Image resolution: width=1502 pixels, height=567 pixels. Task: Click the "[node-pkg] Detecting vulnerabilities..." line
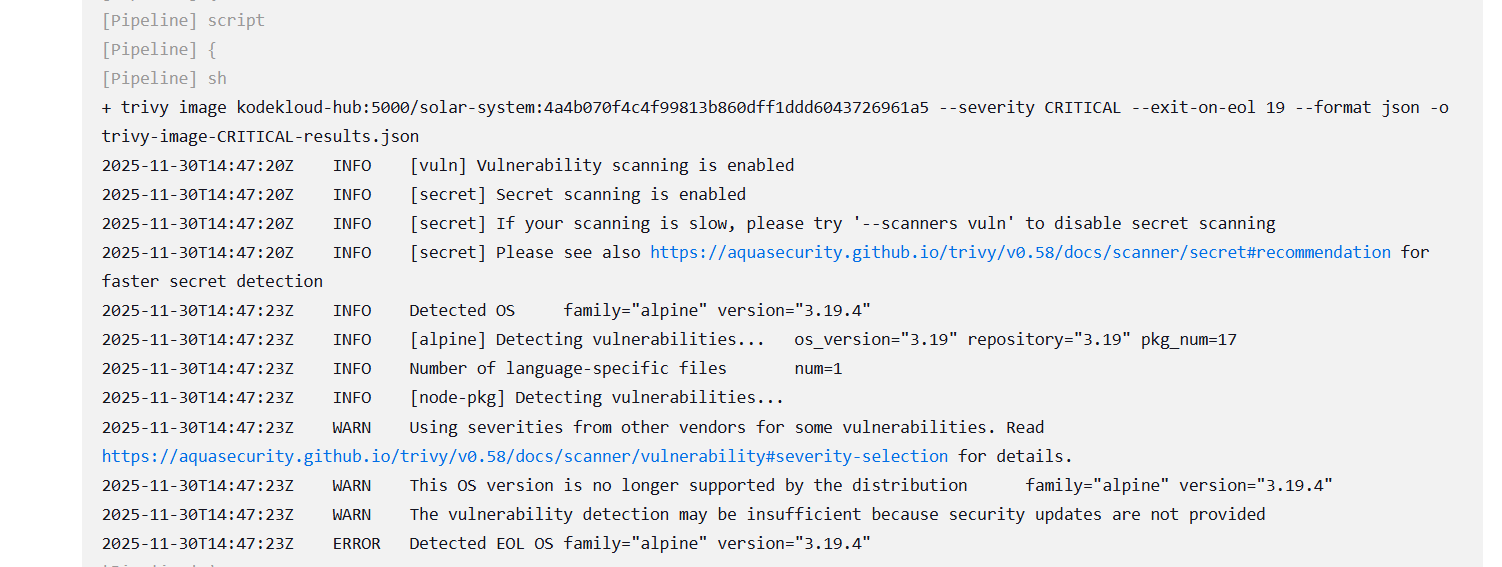pyautogui.click(x=596, y=397)
